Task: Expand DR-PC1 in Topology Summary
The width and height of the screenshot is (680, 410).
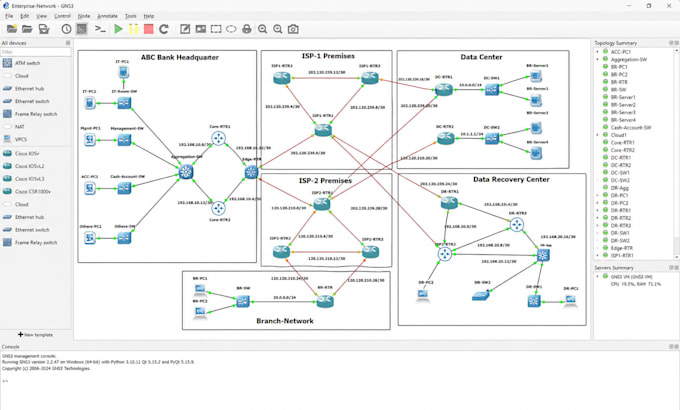Action: pos(598,195)
